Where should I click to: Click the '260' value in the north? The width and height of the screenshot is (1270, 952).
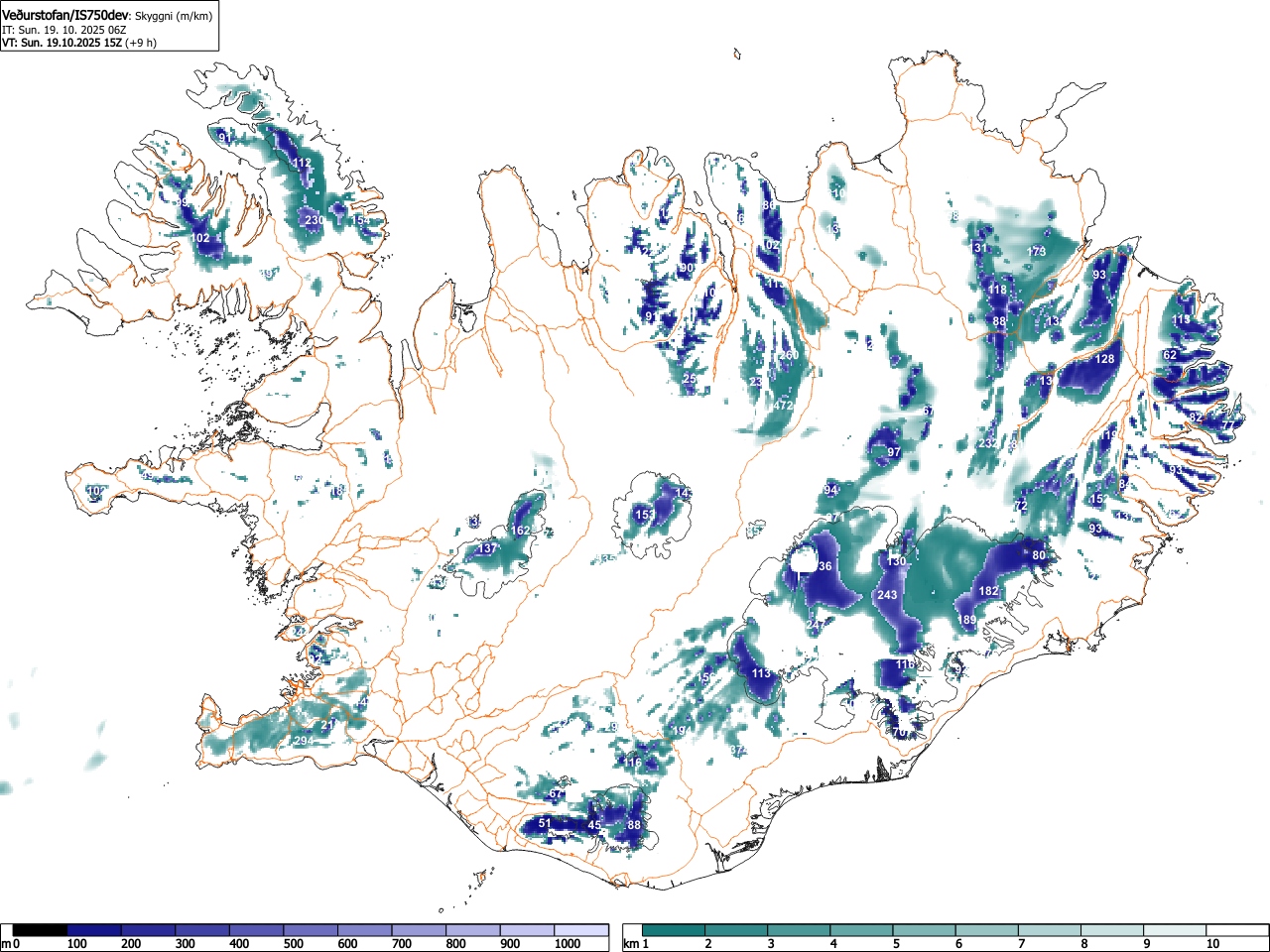pyautogui.click(x=789, y=355)
